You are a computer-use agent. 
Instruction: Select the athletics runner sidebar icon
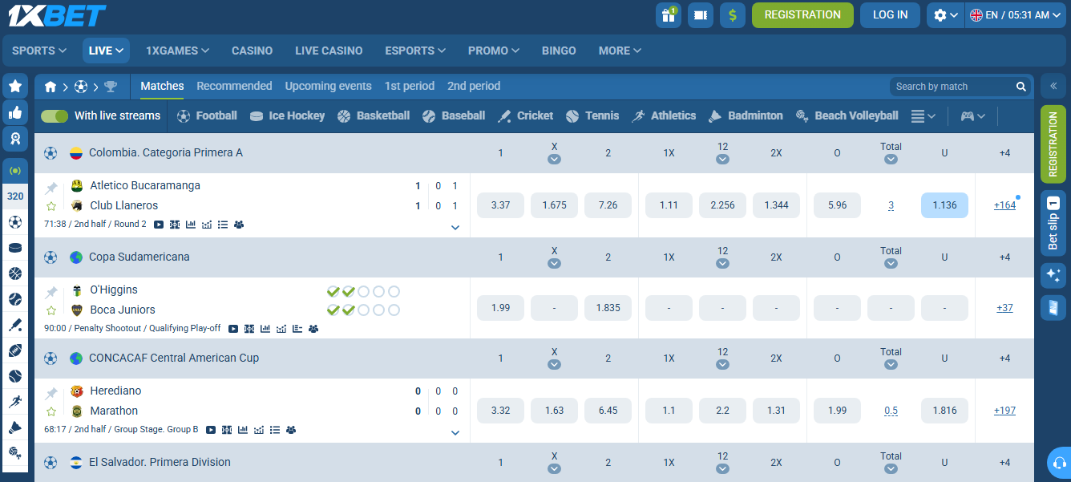coord(15,401)
